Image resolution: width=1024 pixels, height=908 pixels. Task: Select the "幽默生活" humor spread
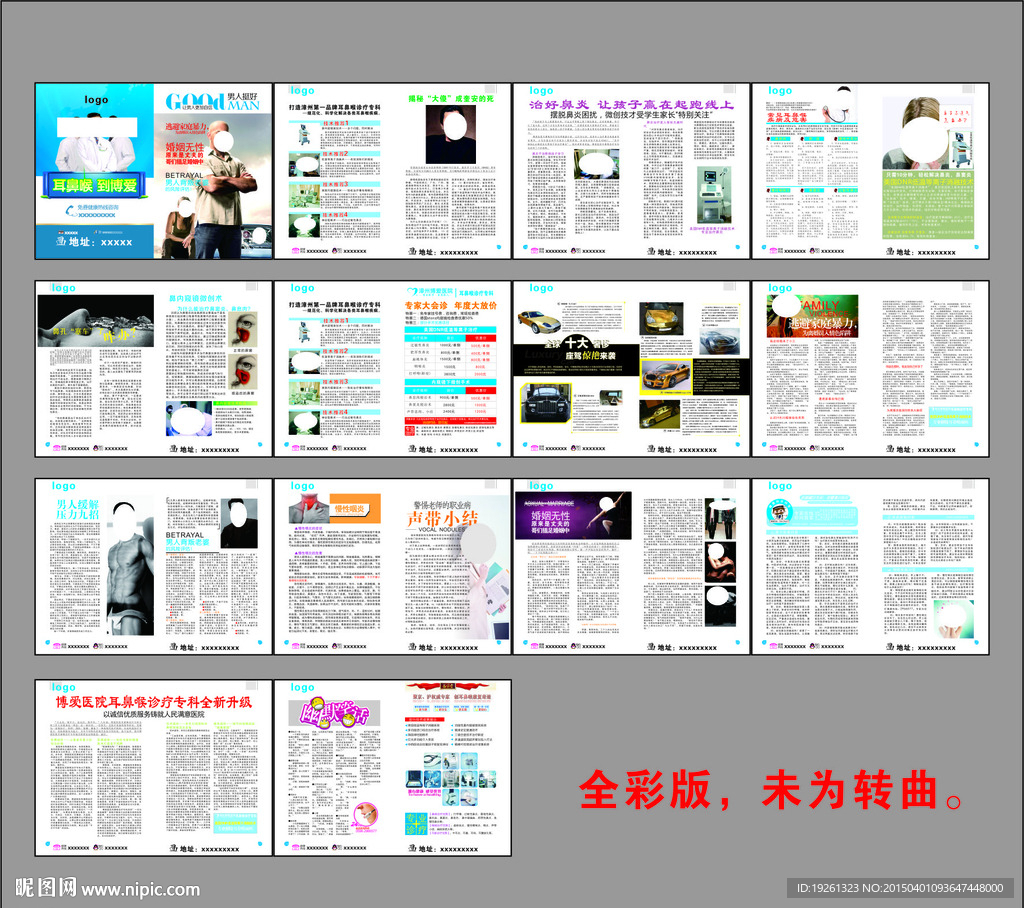tap(392, 768)
